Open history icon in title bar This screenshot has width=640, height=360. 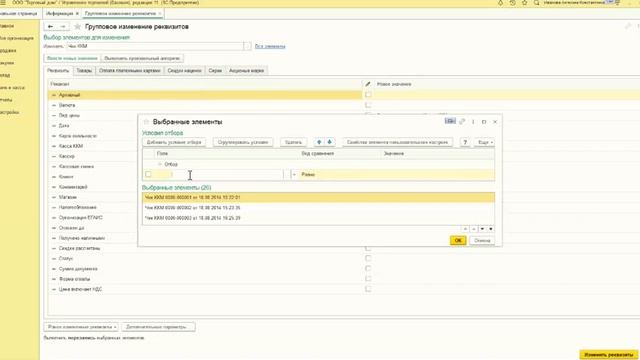click(x=513, y=3)
